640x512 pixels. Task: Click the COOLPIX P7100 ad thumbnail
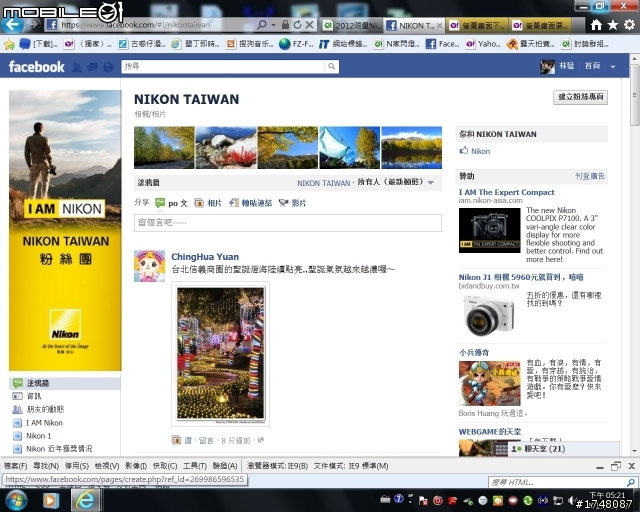489,230
